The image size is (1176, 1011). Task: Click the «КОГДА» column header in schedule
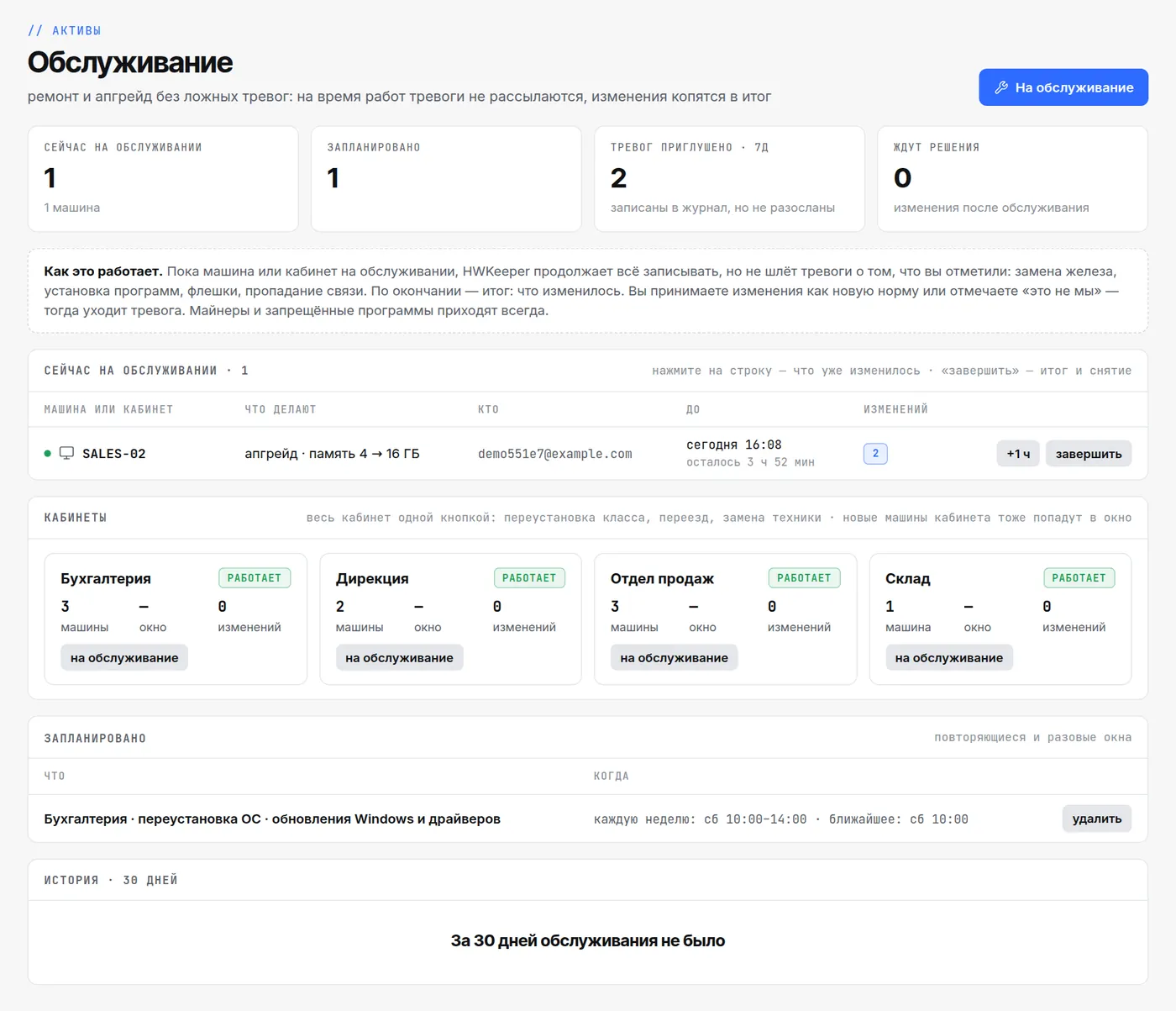tap(612, 776)
